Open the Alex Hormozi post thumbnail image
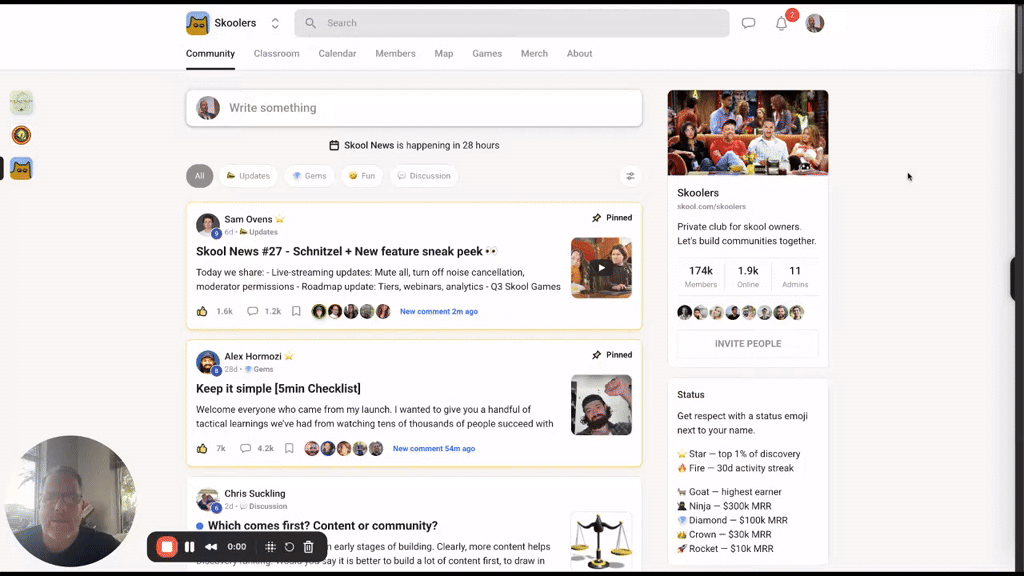The width and height of the screenshot is (1024, 576). [601, 405]
